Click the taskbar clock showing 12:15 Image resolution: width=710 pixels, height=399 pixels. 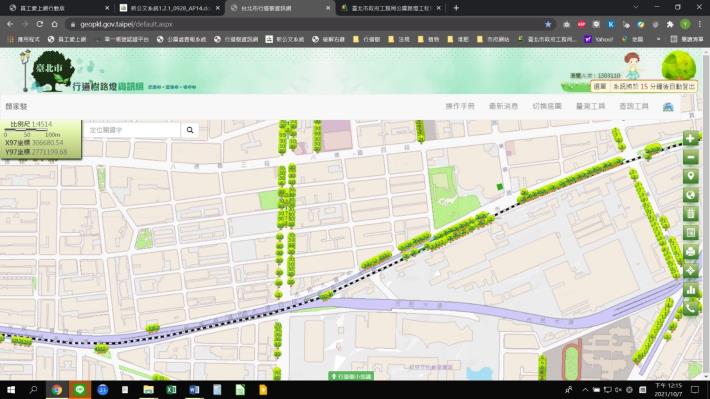click(x=668, y=389)
